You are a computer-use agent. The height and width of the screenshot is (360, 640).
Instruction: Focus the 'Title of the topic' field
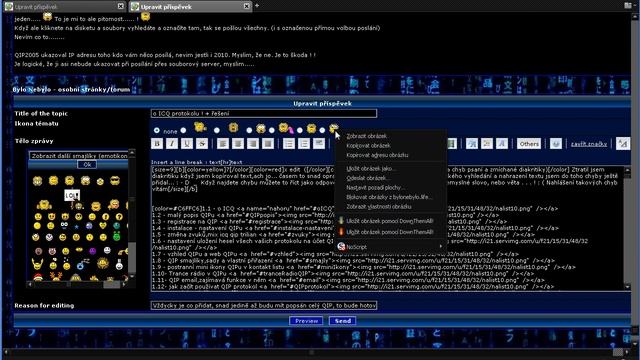click(264, 113)
